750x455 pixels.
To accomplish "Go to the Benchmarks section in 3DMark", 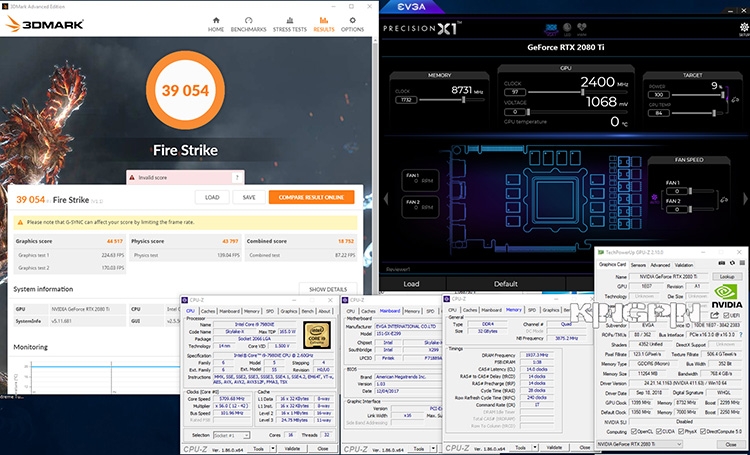I will [x=250, y=23].
